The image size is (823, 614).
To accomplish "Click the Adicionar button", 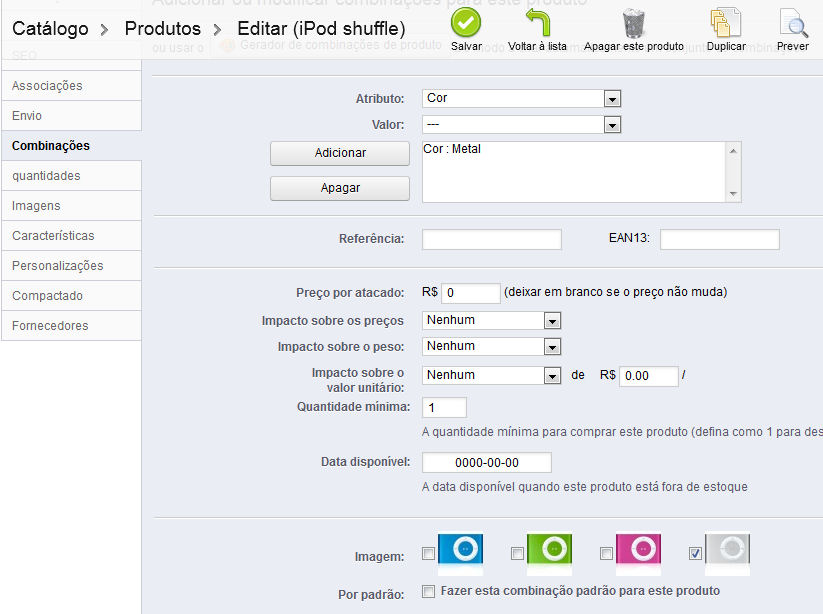I will click(x=340, y=153).
